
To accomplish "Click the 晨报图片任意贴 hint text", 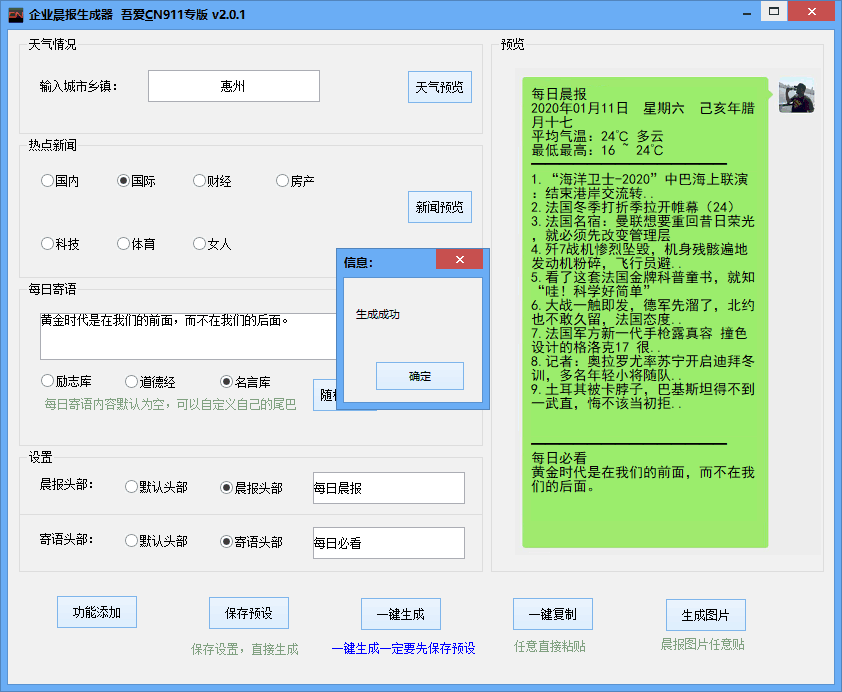I will pos(702,644).
